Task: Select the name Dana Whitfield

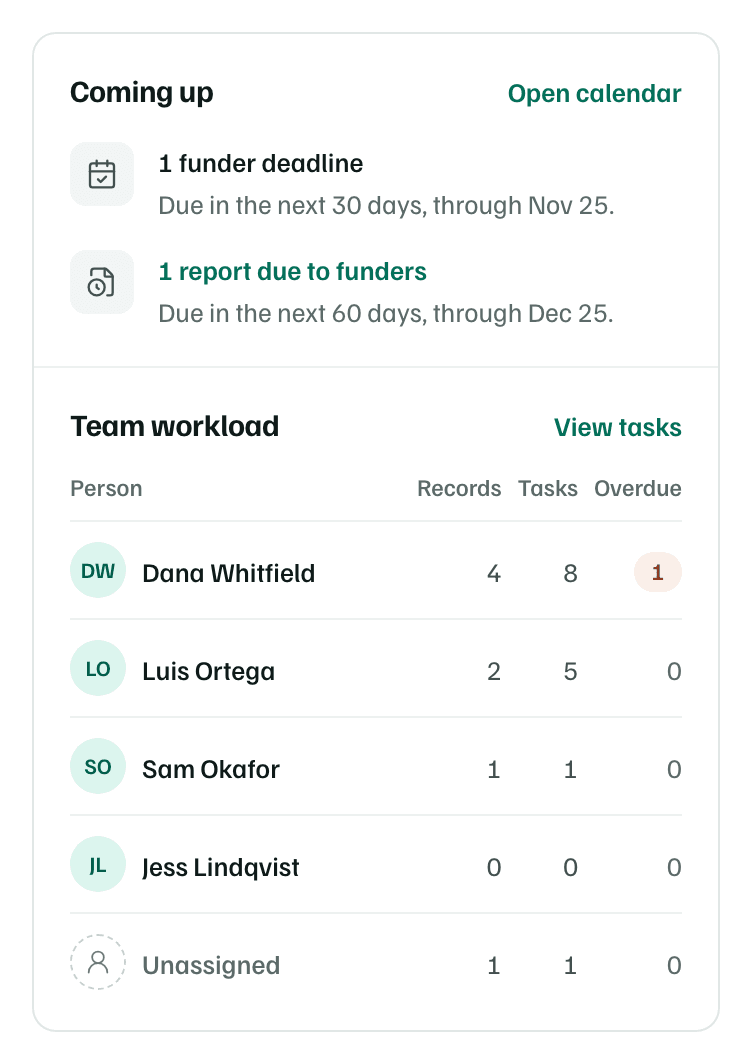Action: (229, 573)
